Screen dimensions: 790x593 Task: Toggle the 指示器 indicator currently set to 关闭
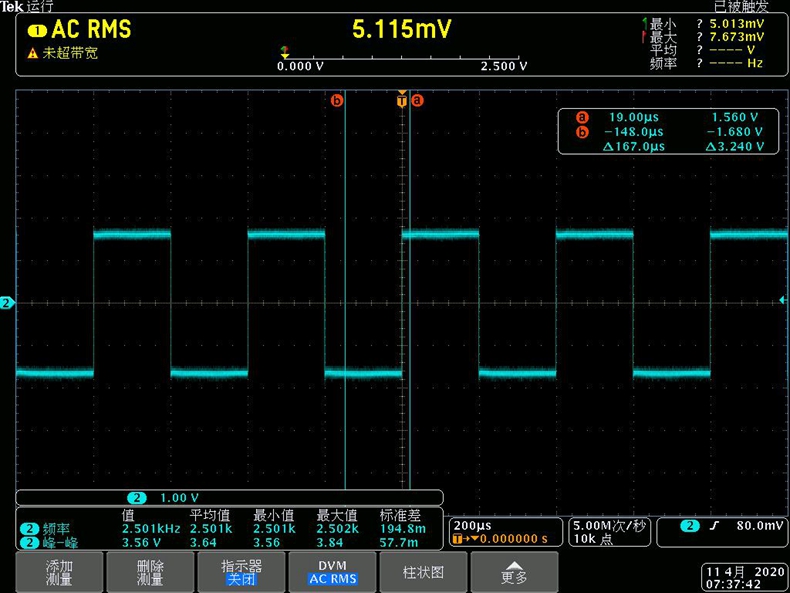[241, 572]
